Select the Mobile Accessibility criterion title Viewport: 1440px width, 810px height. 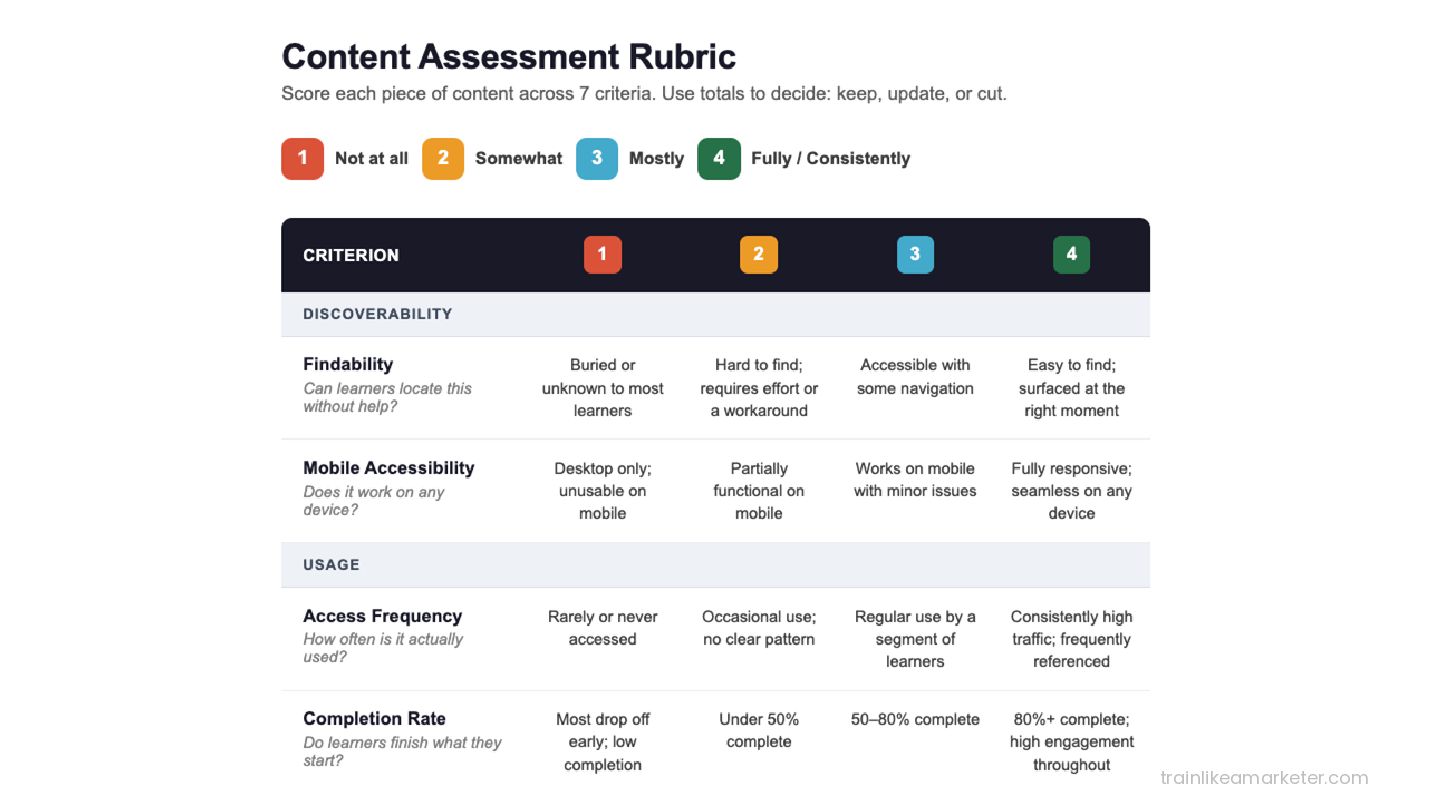(x=389, y=468)
